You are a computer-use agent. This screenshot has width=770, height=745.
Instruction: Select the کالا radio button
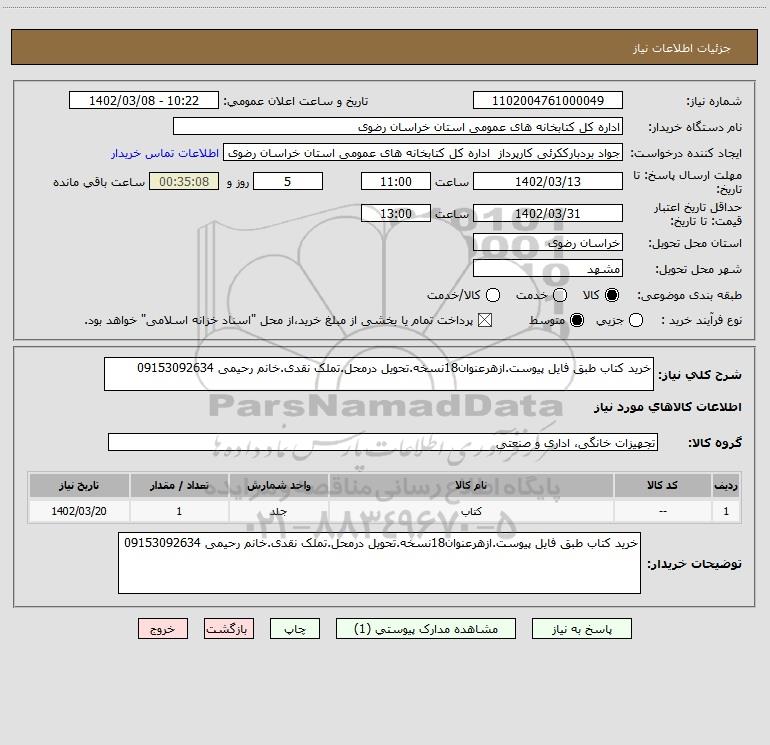click(612, 295)
